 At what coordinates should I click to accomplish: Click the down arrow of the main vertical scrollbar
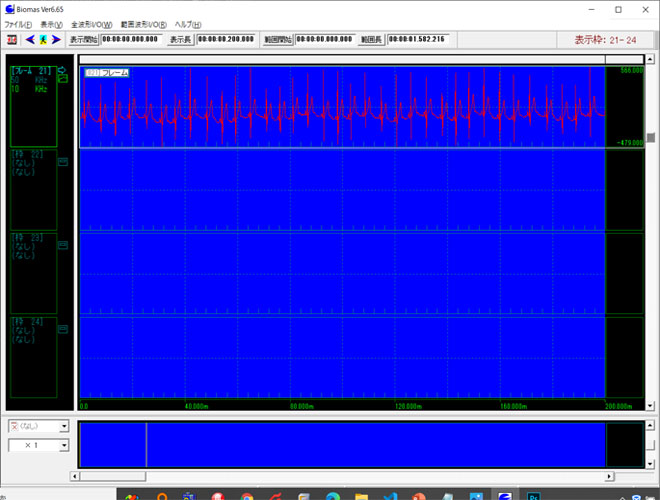[650, 406]
